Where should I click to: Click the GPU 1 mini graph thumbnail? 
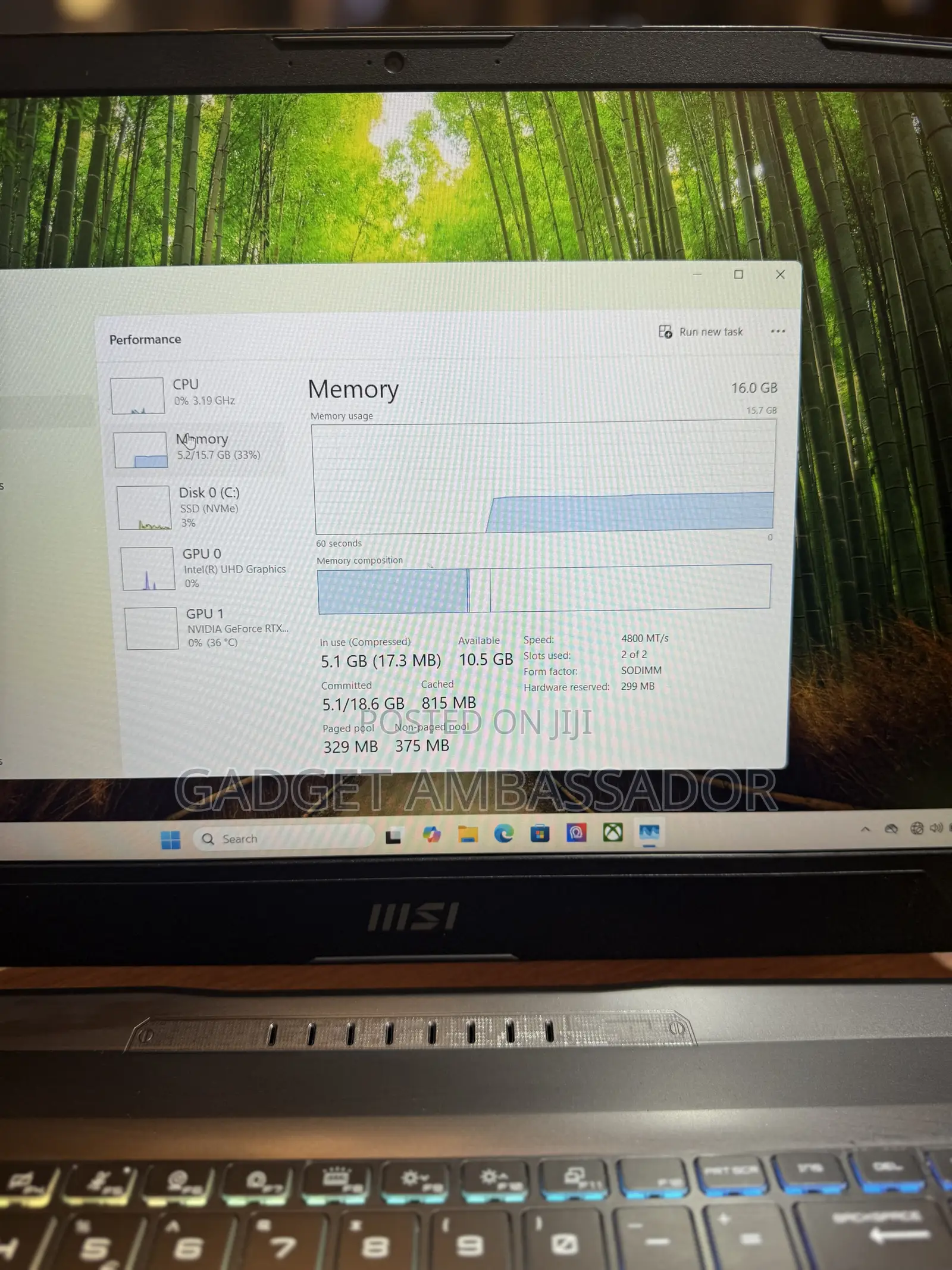click(152, 628)
